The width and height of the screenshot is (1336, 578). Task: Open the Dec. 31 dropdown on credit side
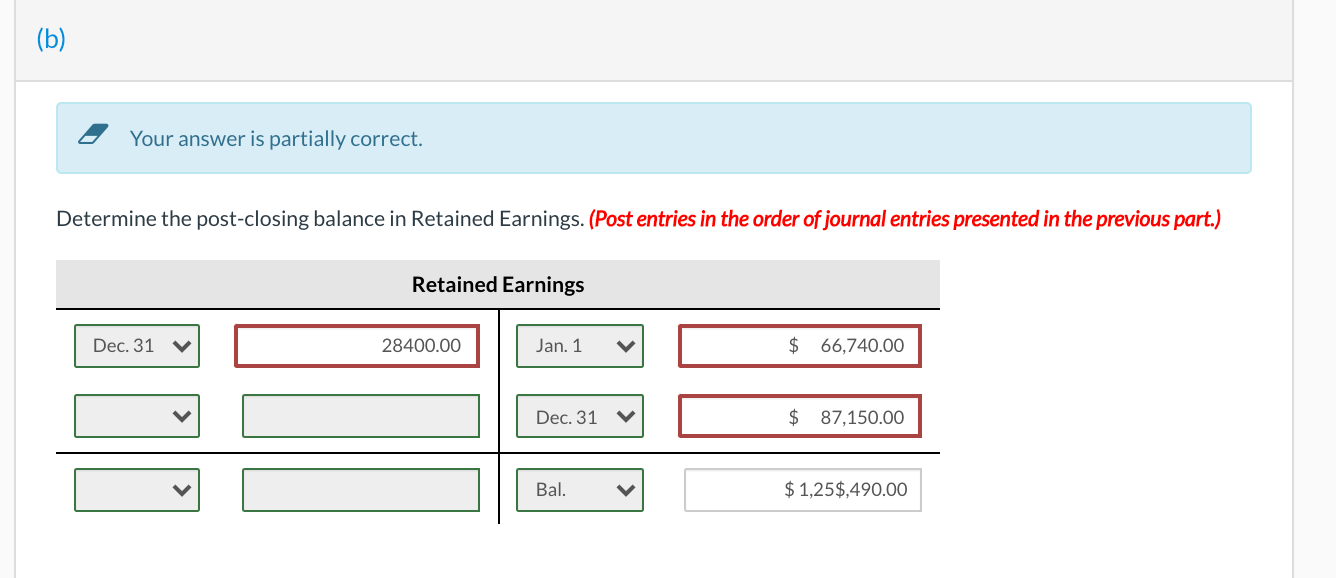coord(579,416)
